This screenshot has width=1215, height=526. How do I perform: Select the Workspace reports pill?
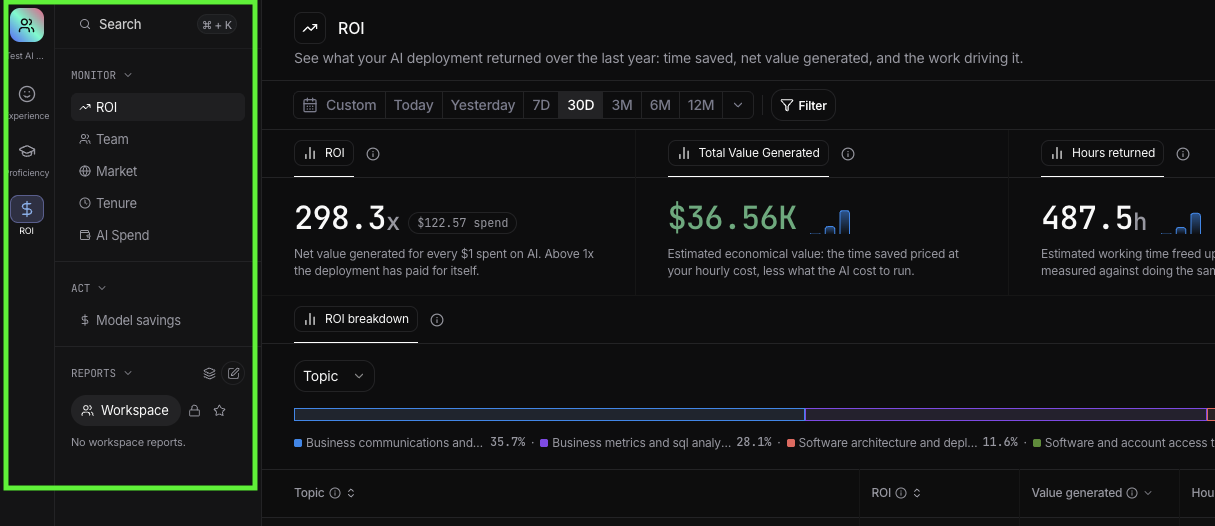(126, 410)
